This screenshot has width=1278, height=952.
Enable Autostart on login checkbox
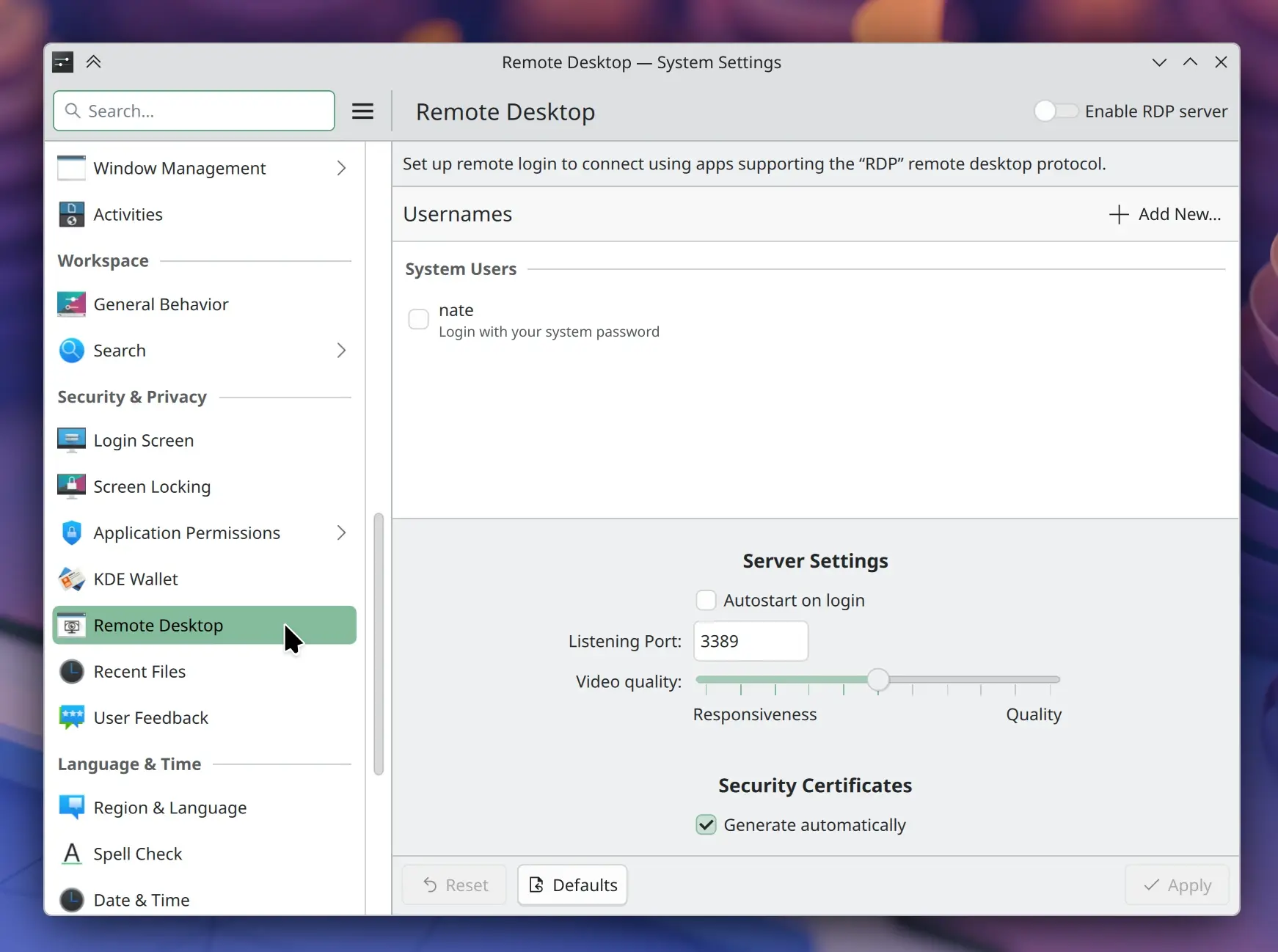pos(706,601)
